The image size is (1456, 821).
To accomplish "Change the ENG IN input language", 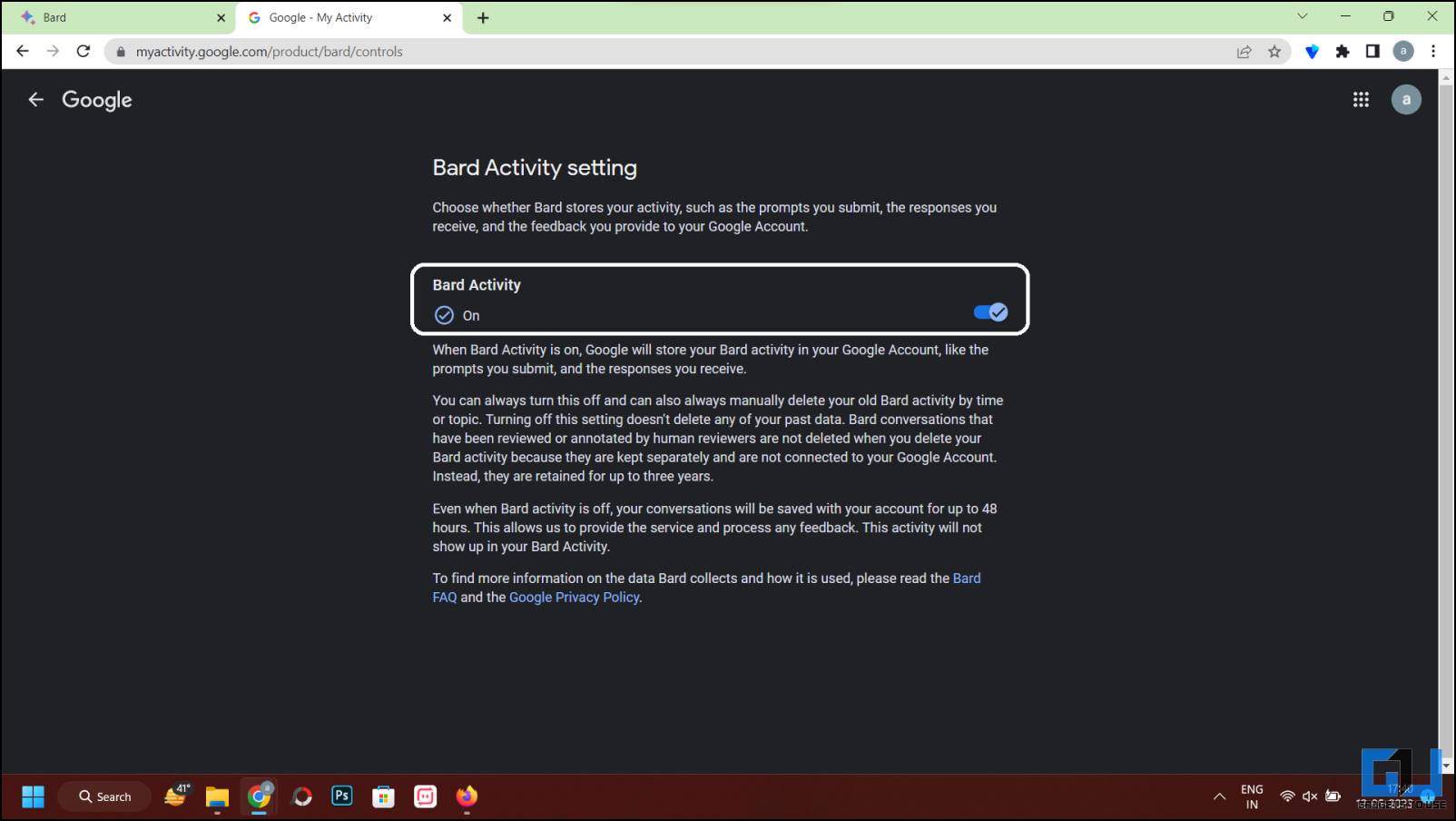I will [x=1252, y=796].
